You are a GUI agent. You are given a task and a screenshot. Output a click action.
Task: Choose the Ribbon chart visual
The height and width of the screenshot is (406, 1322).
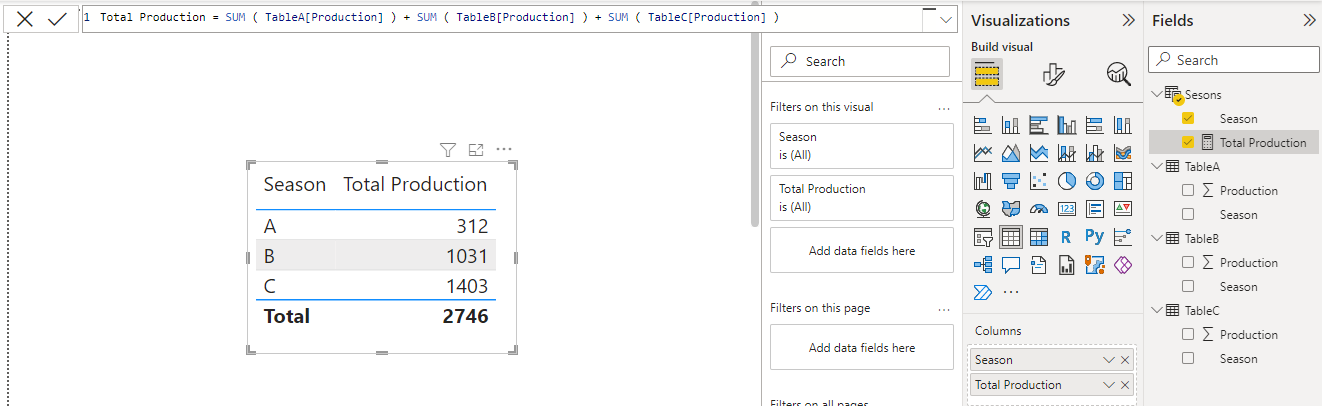click(x=1122, y=153)
